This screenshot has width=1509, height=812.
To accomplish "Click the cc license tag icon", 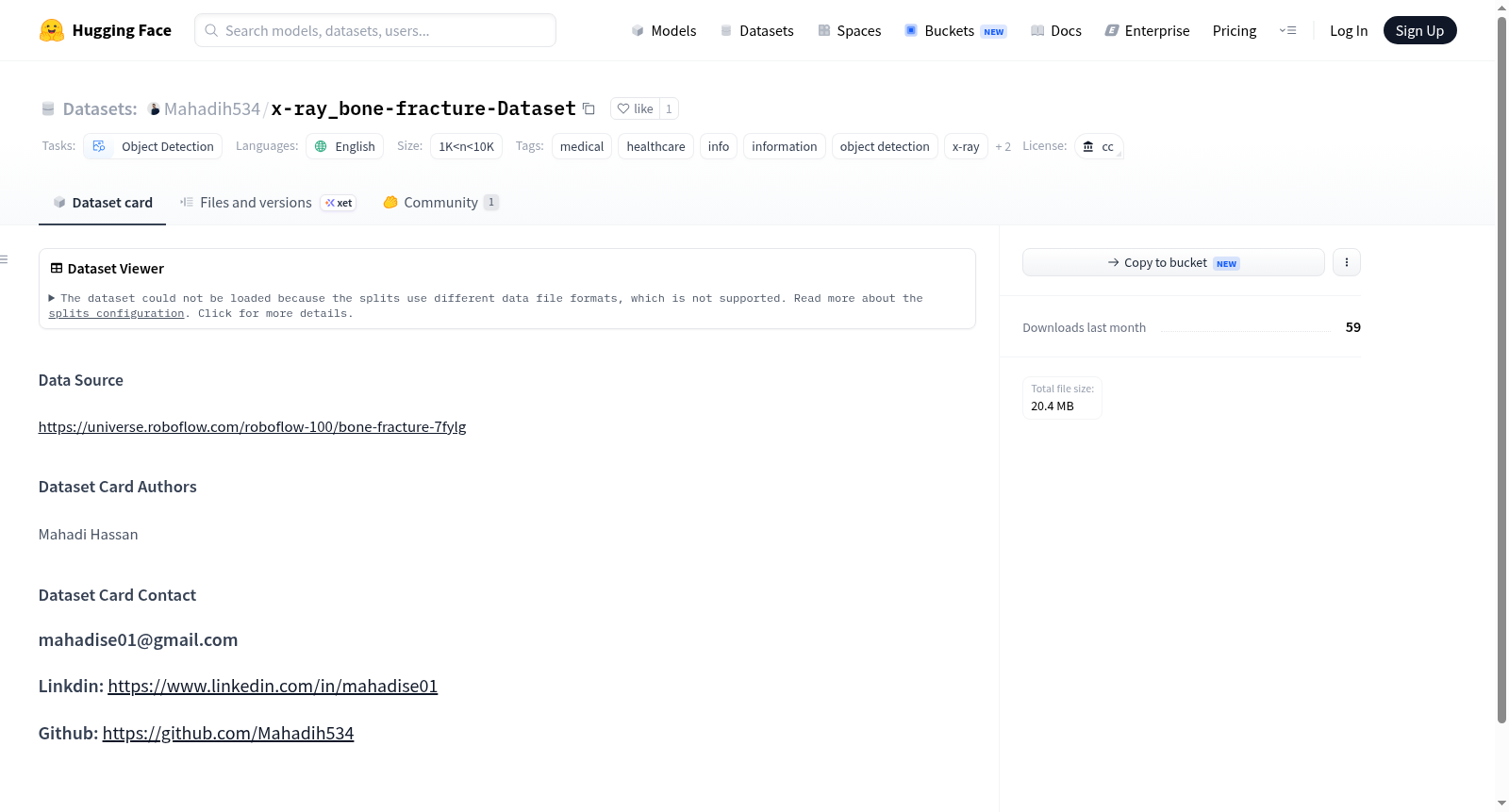I will tap(1088, 146).
